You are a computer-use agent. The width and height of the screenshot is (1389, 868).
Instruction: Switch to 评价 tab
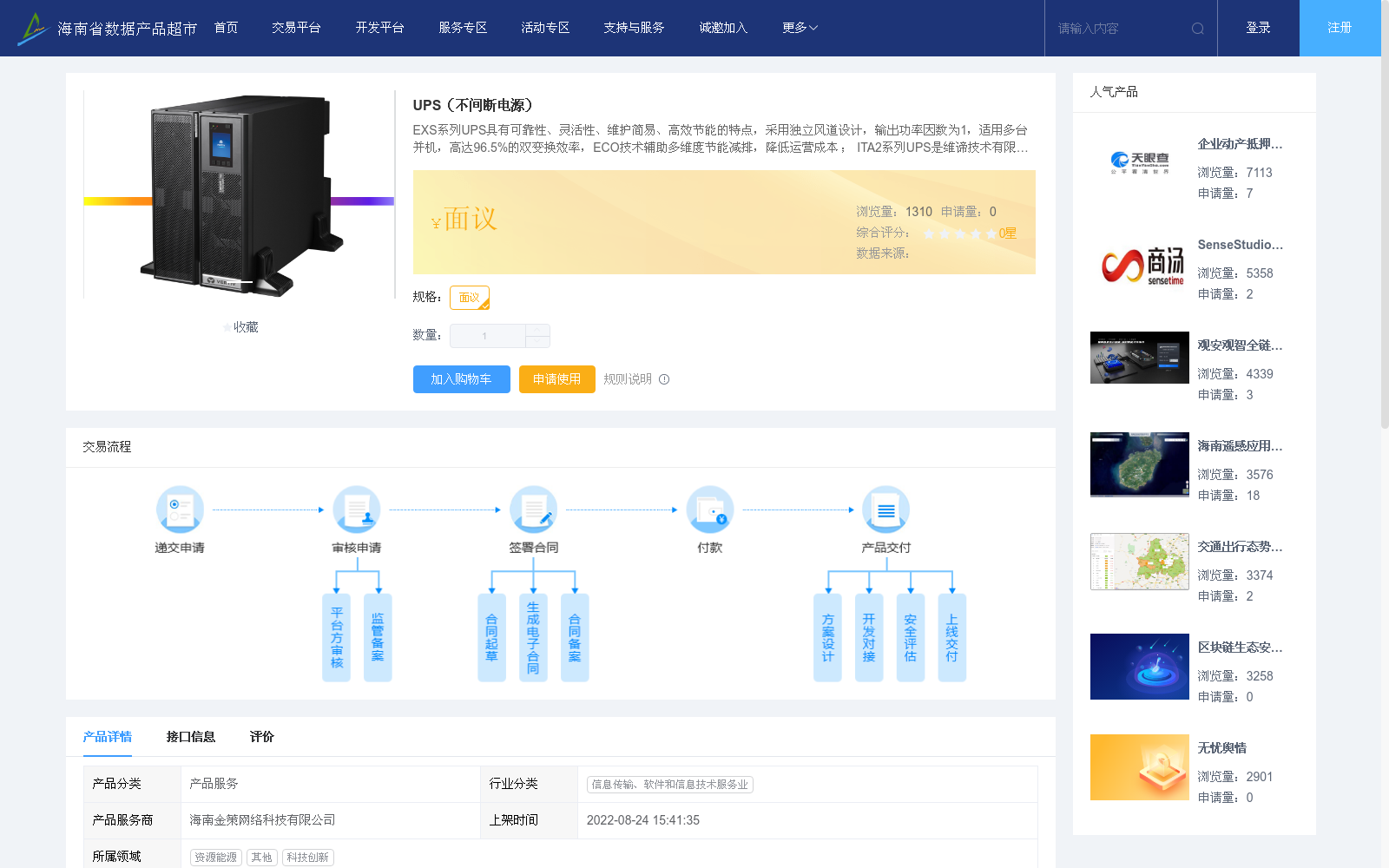point(262,737)
